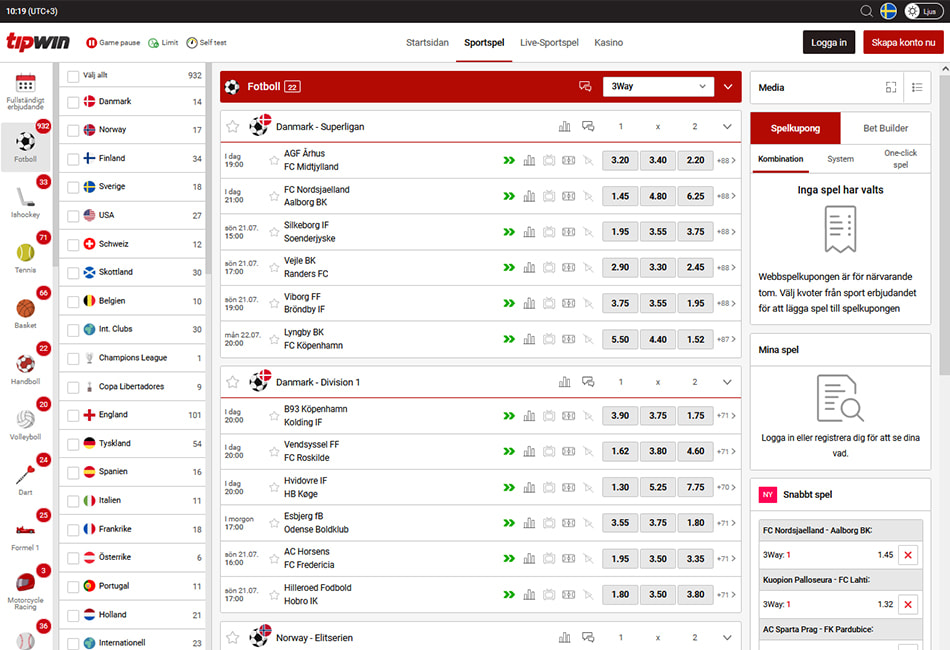The width and height of the screenshot is (950, 650).
Task: Expand +87 markets for Lyngby BK match
Action: coord(726,339)
